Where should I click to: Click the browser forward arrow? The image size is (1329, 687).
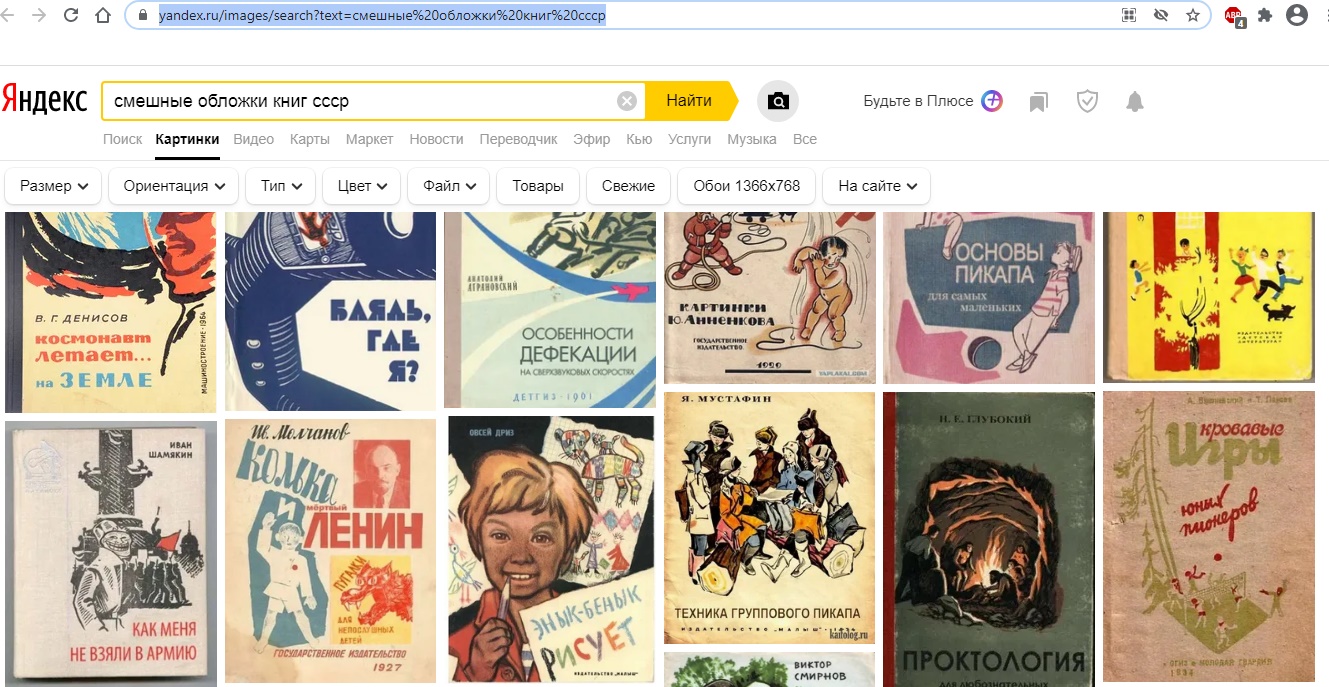pyautogui.click(x=39, y=16)
